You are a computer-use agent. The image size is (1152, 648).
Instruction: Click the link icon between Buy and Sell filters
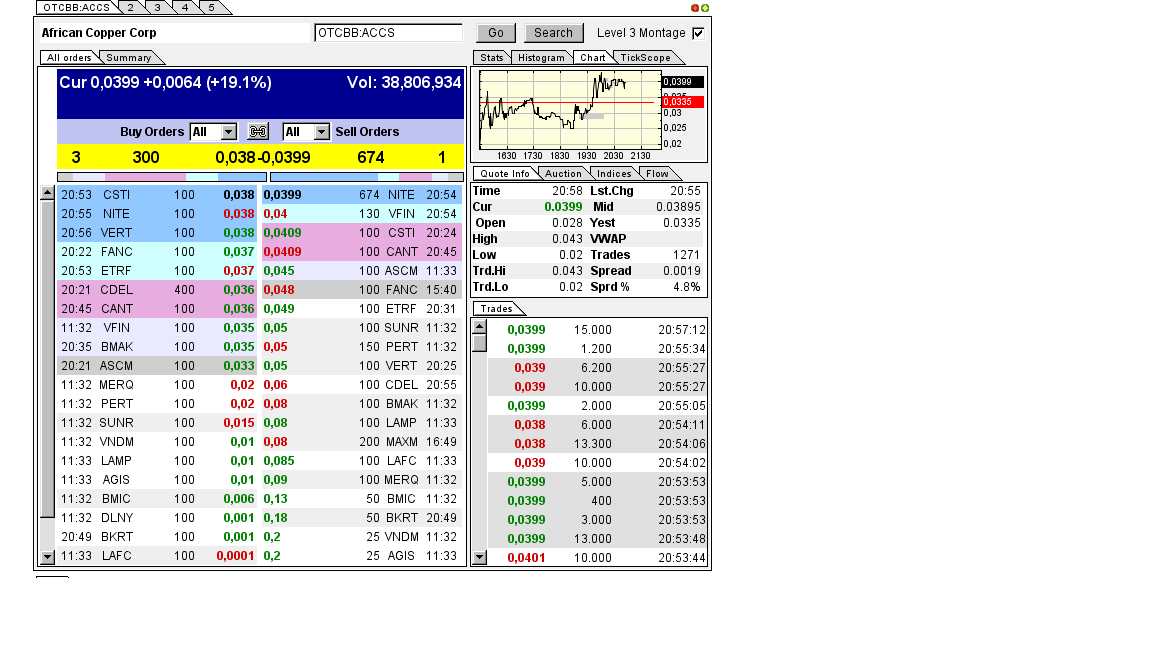coord(258,132)
